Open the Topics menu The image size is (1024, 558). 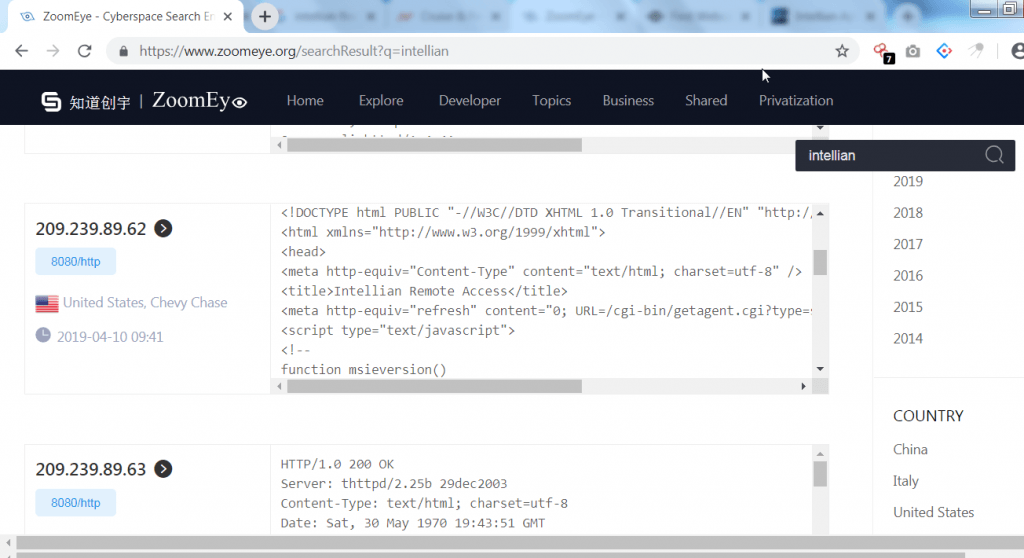[551, 101]
